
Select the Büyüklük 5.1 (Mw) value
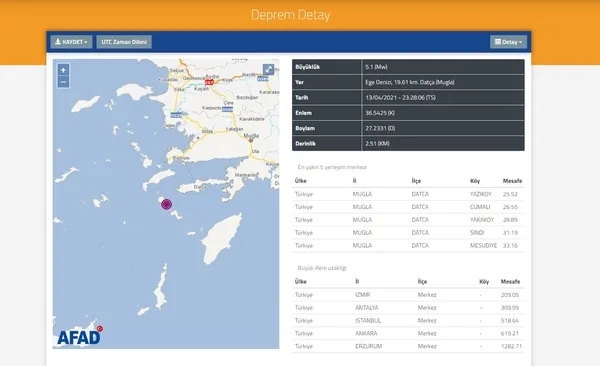376,67
